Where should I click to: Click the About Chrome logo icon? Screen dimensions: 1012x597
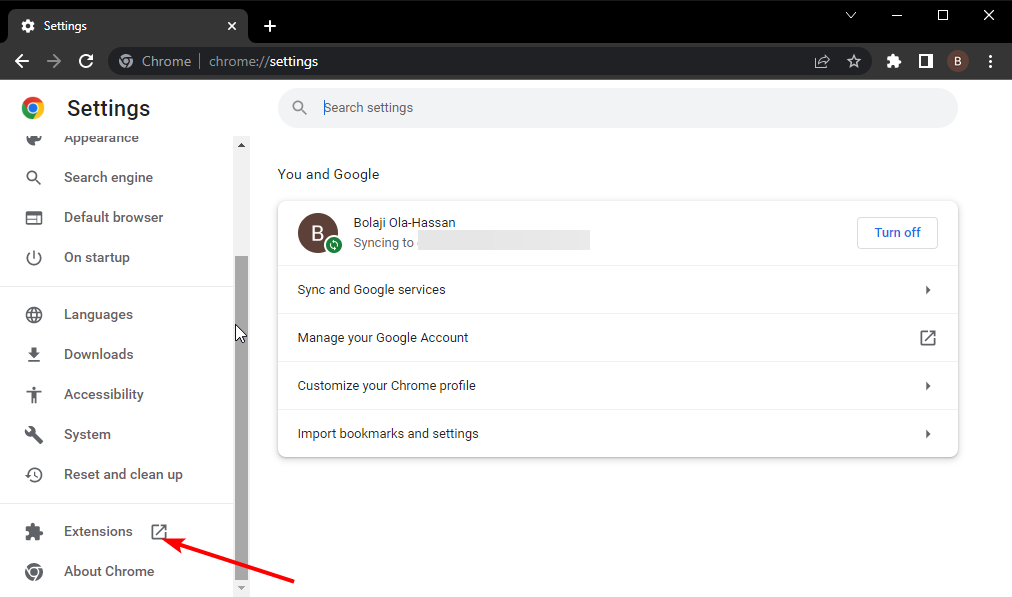coord(34,572)
